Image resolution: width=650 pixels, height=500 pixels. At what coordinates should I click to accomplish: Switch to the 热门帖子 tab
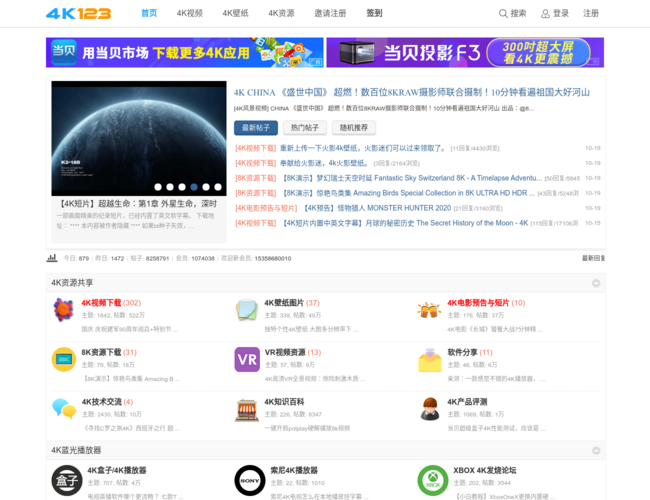pyautogui.click(x=305, y=128)
